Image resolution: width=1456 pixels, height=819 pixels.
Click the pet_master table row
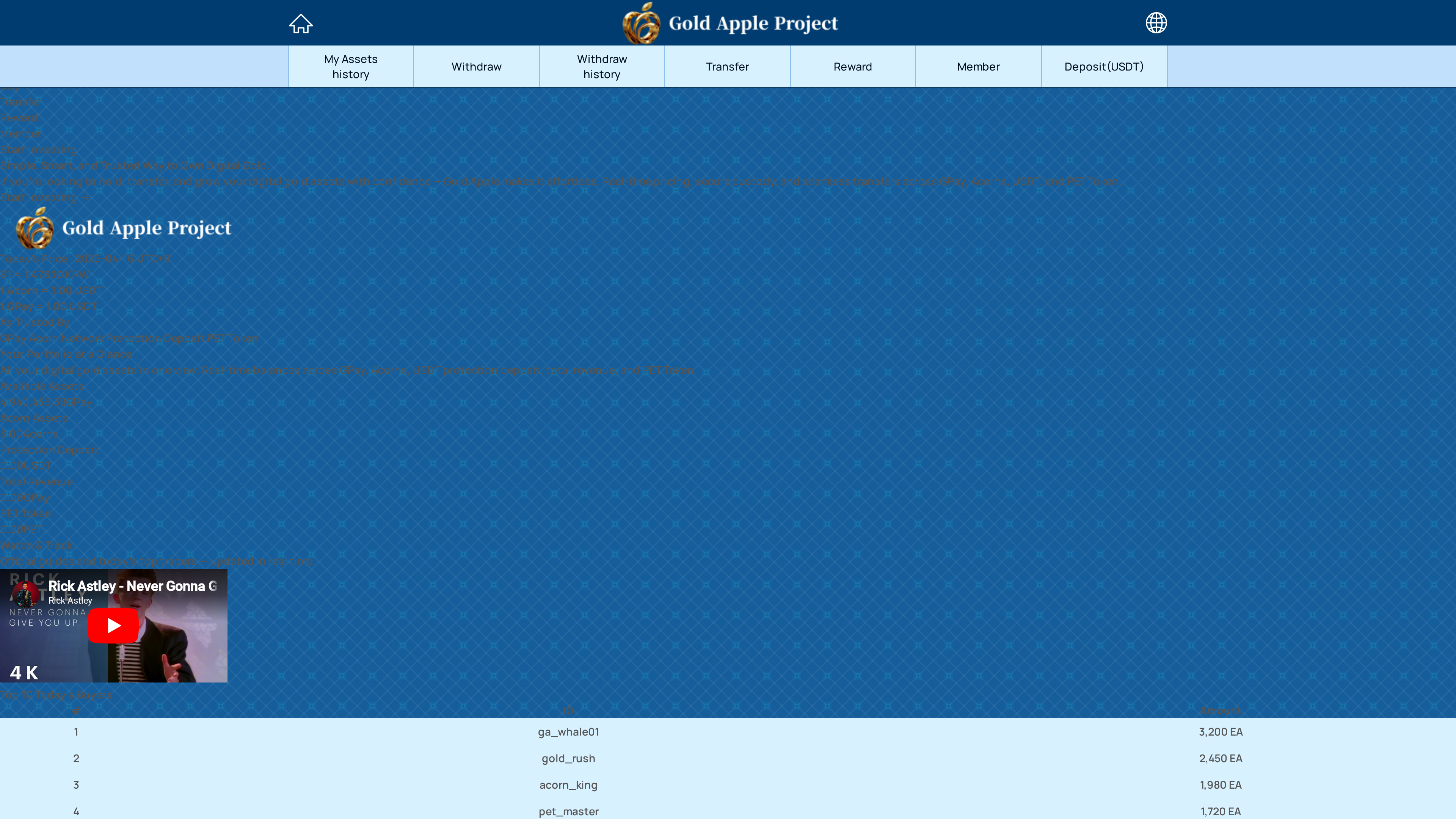tap(568, 811)
